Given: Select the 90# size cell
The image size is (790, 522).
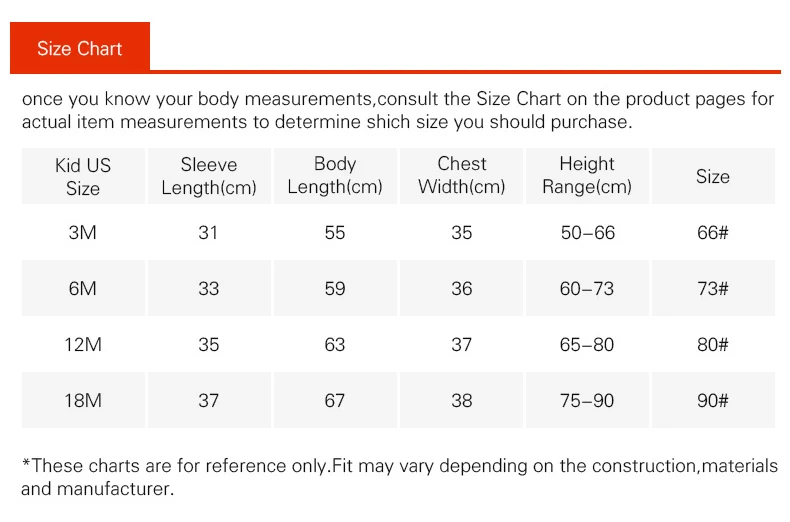Looking at the screenshot, I should [713, 400].
